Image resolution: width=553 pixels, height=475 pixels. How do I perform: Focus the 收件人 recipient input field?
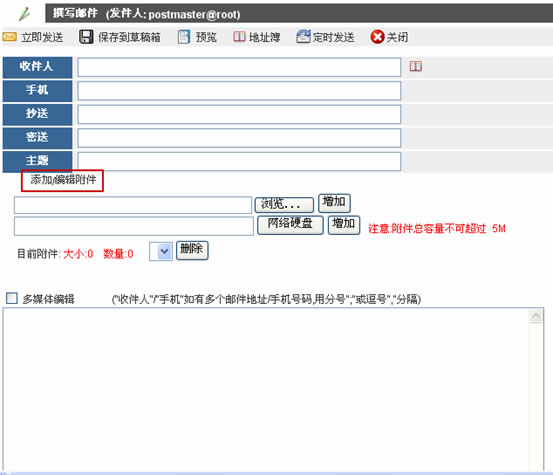click(x=239, y=67)
